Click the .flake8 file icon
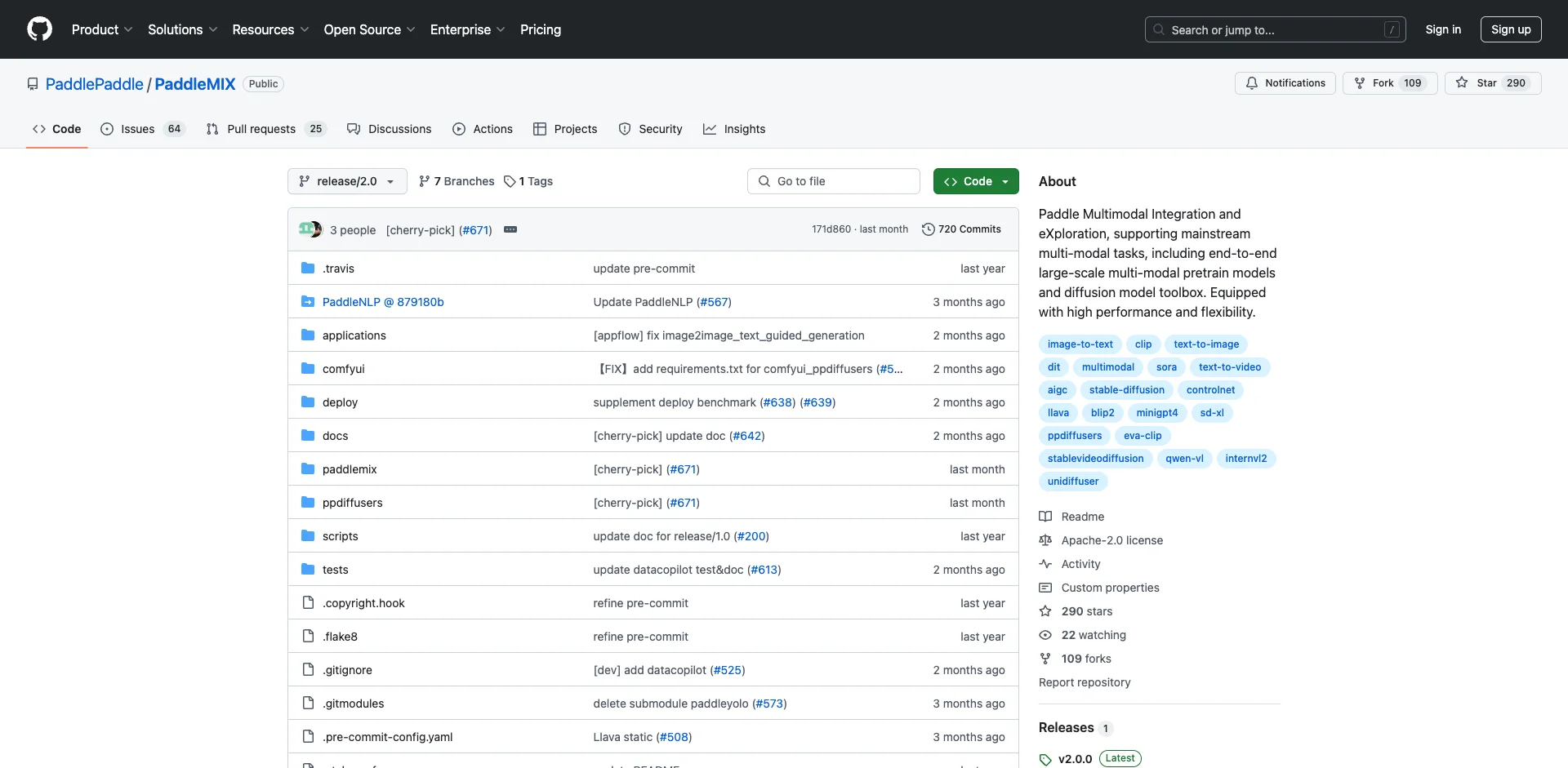Screen dimensions: 1568x768 (x=308, y=637)
